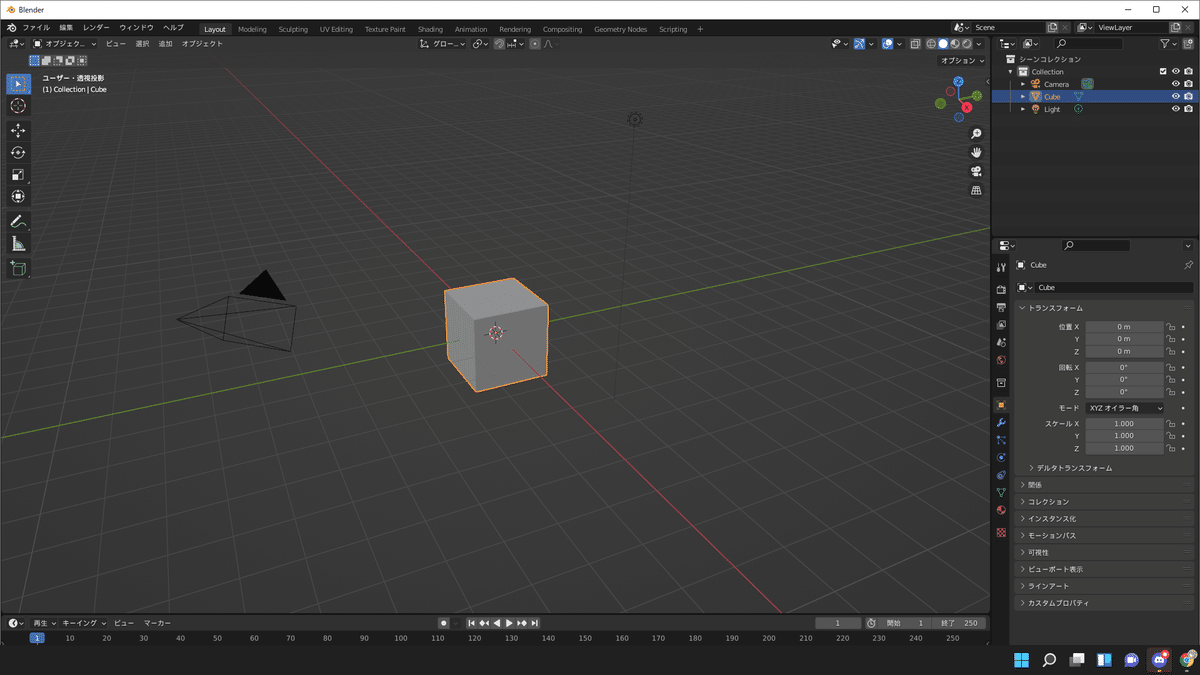Screen dimensions: 1200x675
Task: Open timeline キーイング menu button
Action: coord(83,623)
